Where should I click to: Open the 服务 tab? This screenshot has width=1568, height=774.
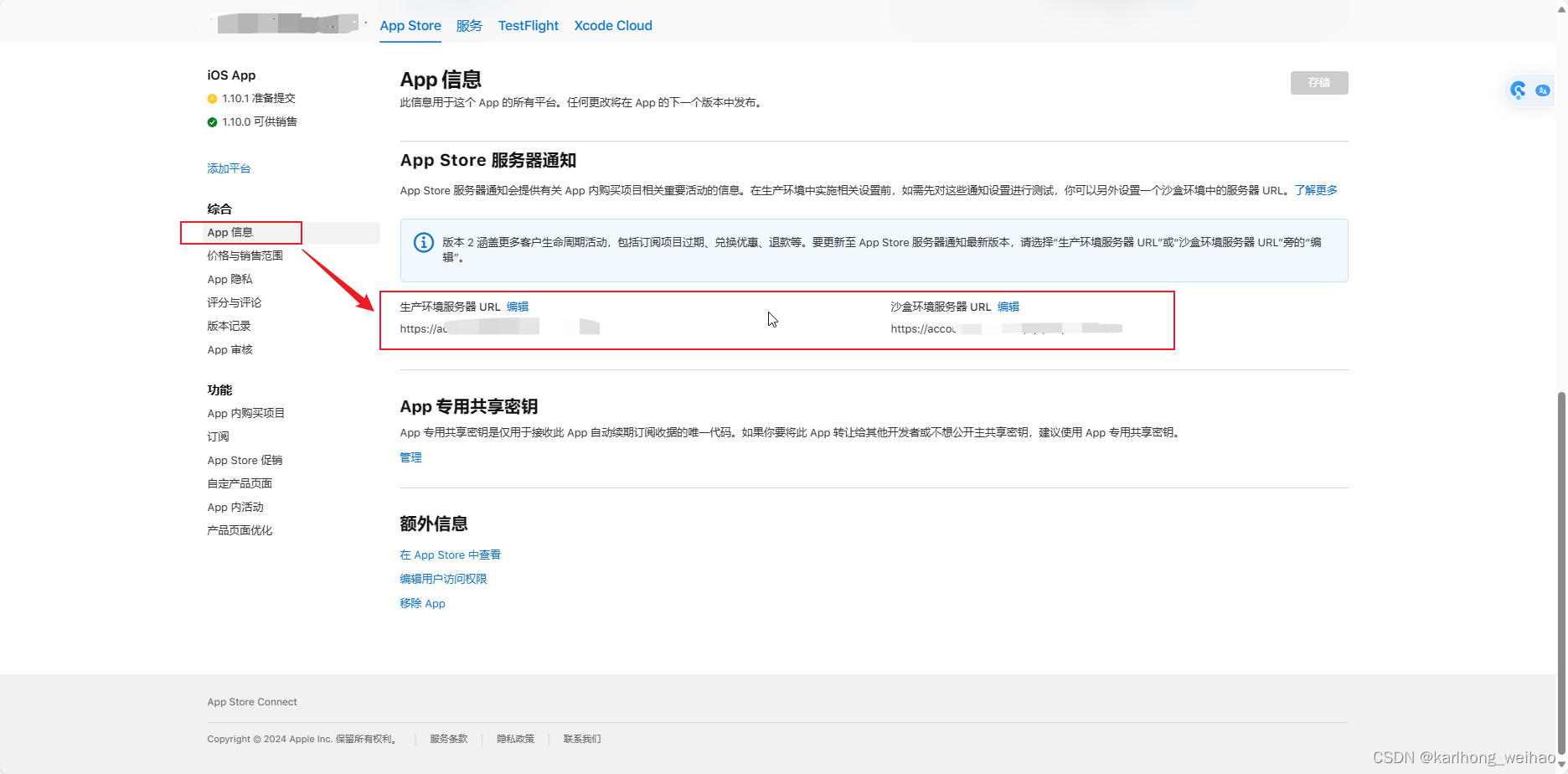click(x=469, y=25)
